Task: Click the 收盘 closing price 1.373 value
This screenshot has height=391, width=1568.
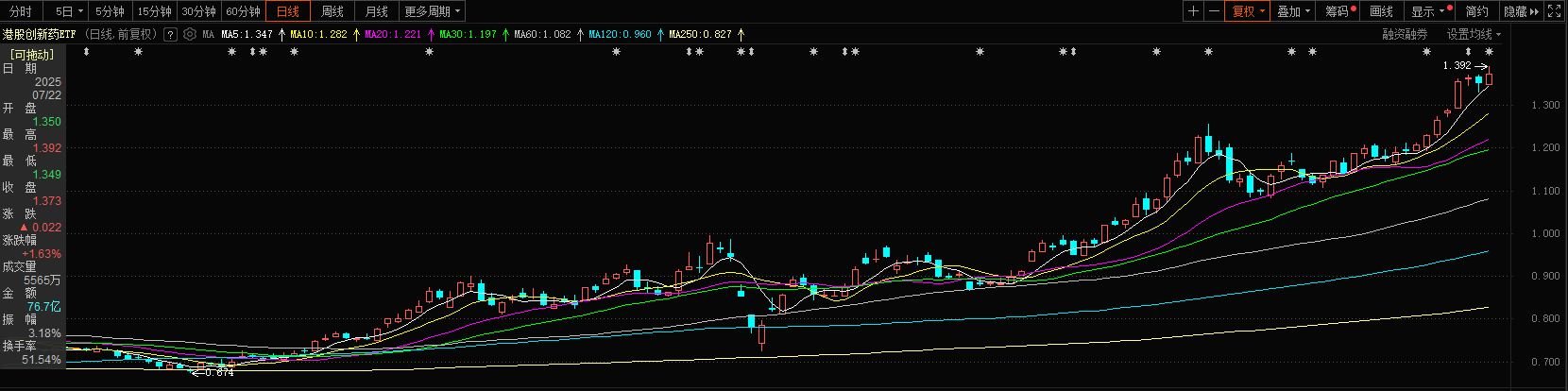Action: (47, 201)
